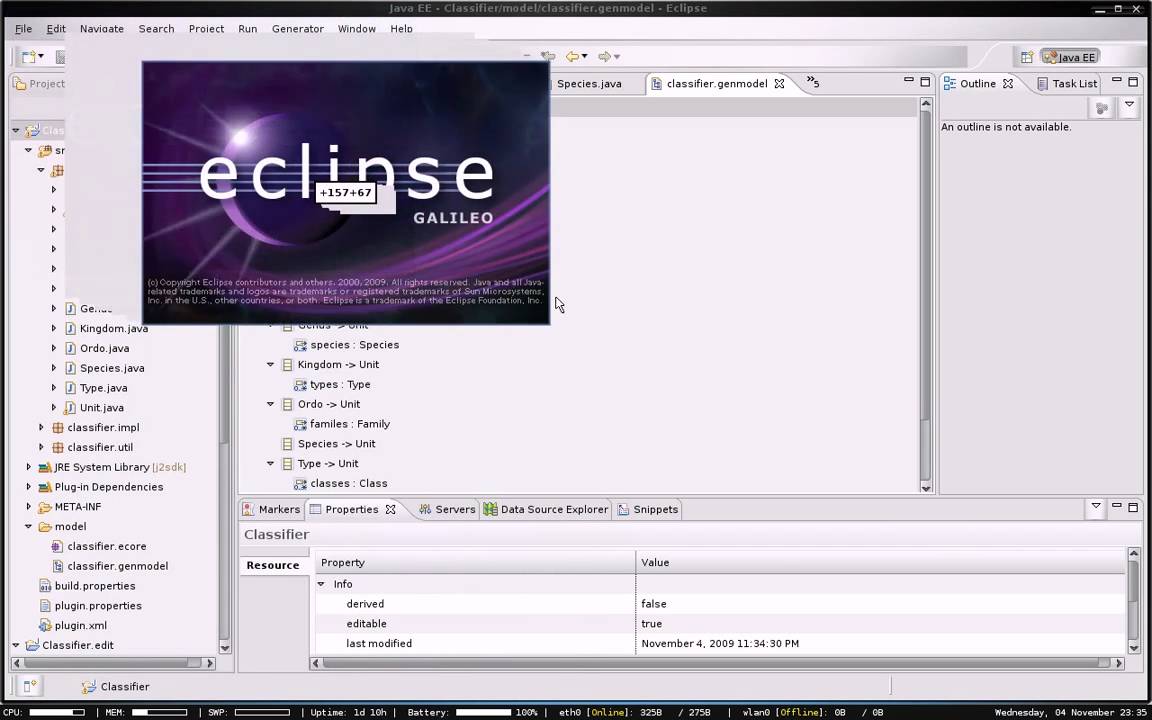Expand the classifier.impl package
This screenshot has height=720, width=1152.
41,427
